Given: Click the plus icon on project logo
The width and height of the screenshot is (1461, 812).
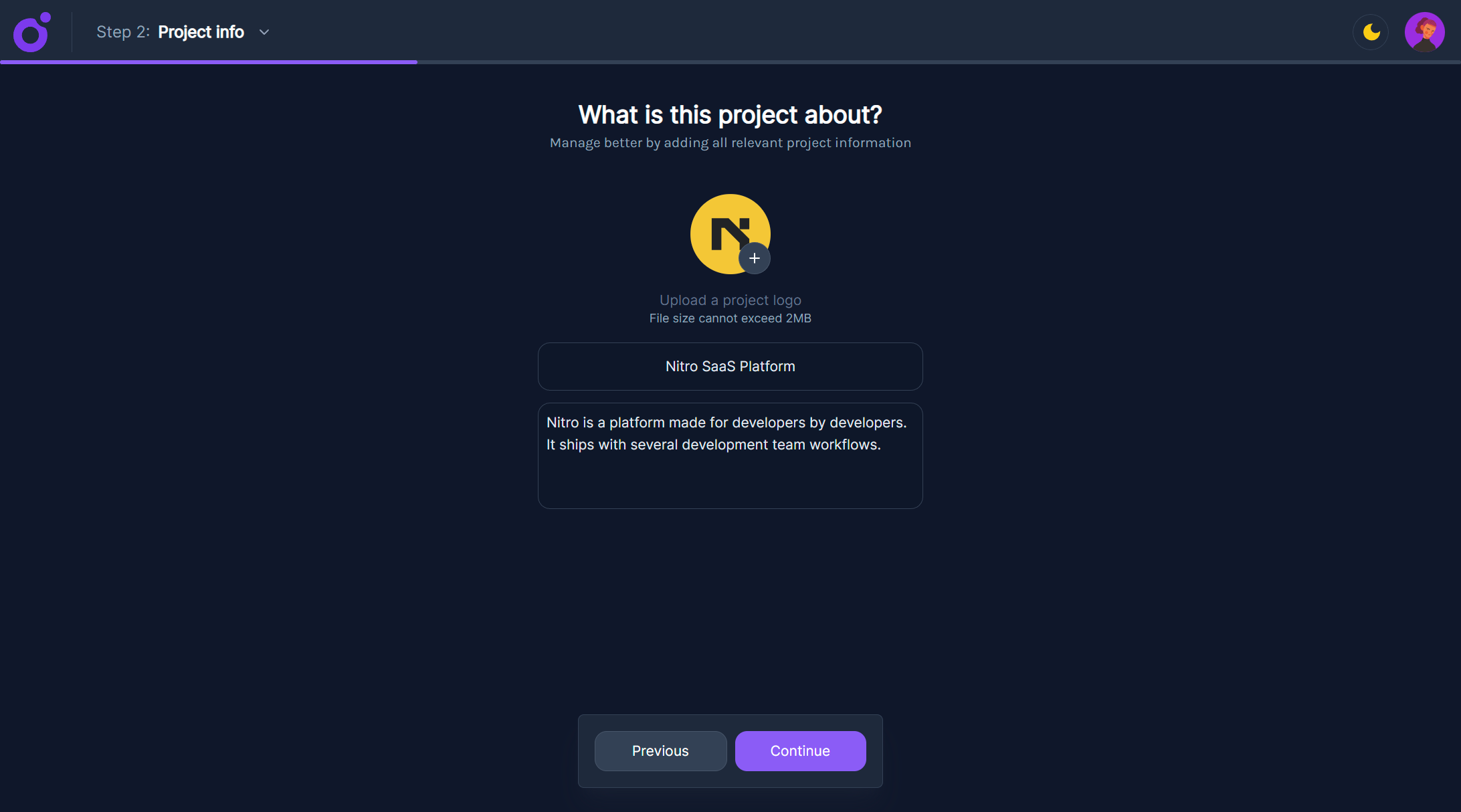Looking at the screenshot, I should pyautogui.click(x=754, y=258).
